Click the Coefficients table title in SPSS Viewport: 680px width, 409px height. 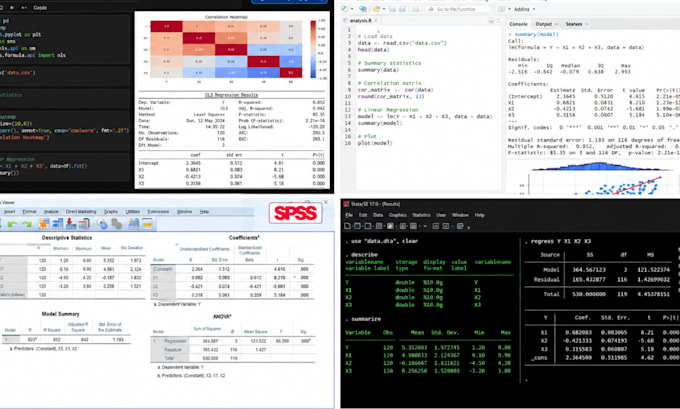click(x=244, y=238)
